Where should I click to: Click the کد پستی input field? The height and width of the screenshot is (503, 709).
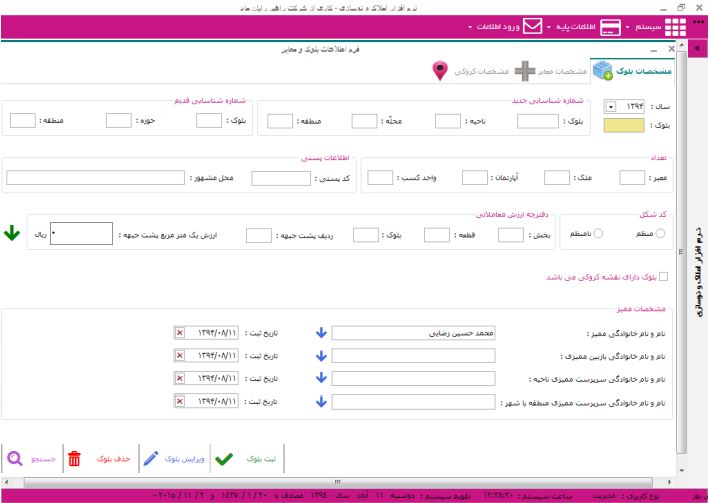(281, 178)
